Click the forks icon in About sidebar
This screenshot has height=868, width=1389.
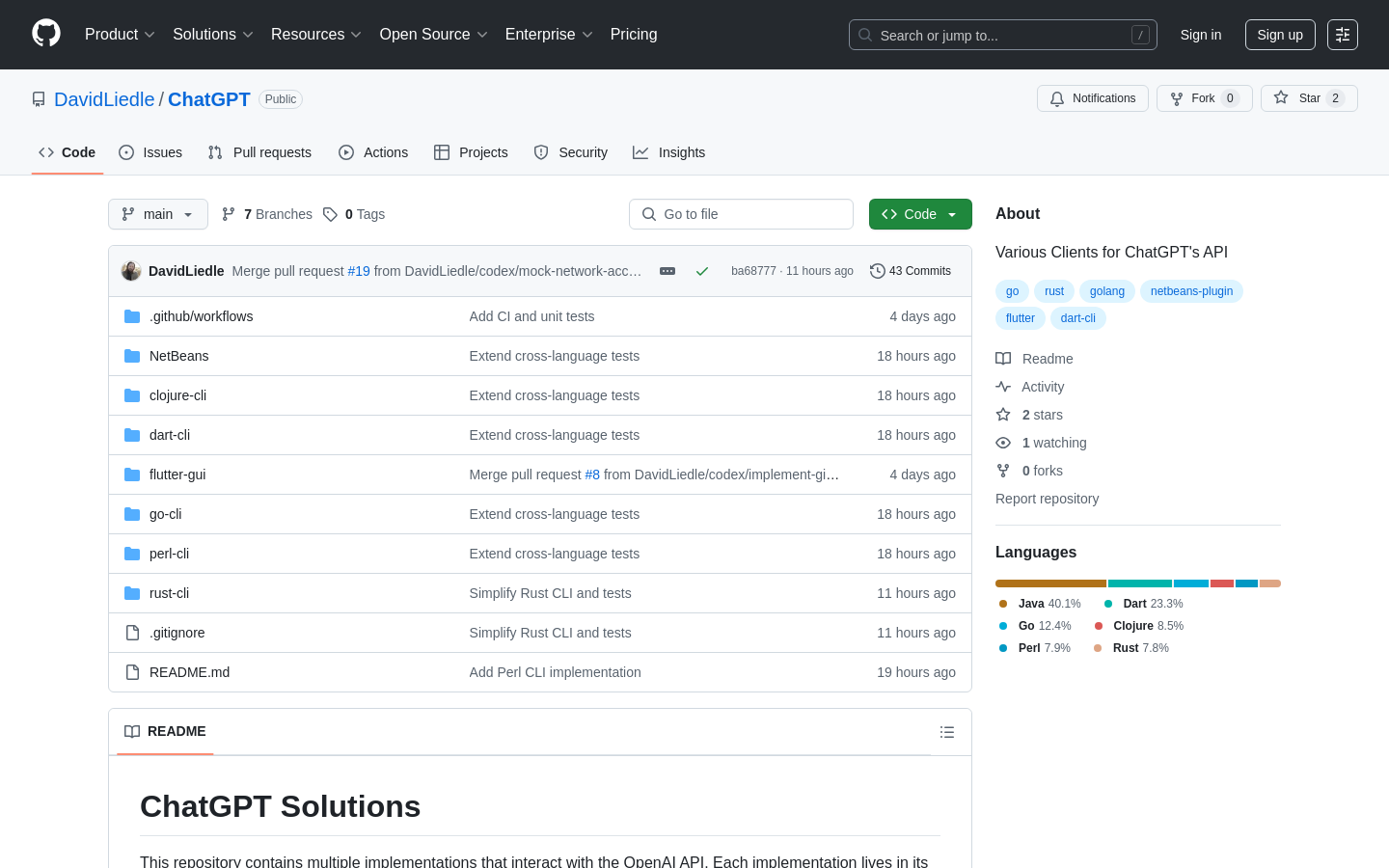click(x=1003, y=471)
